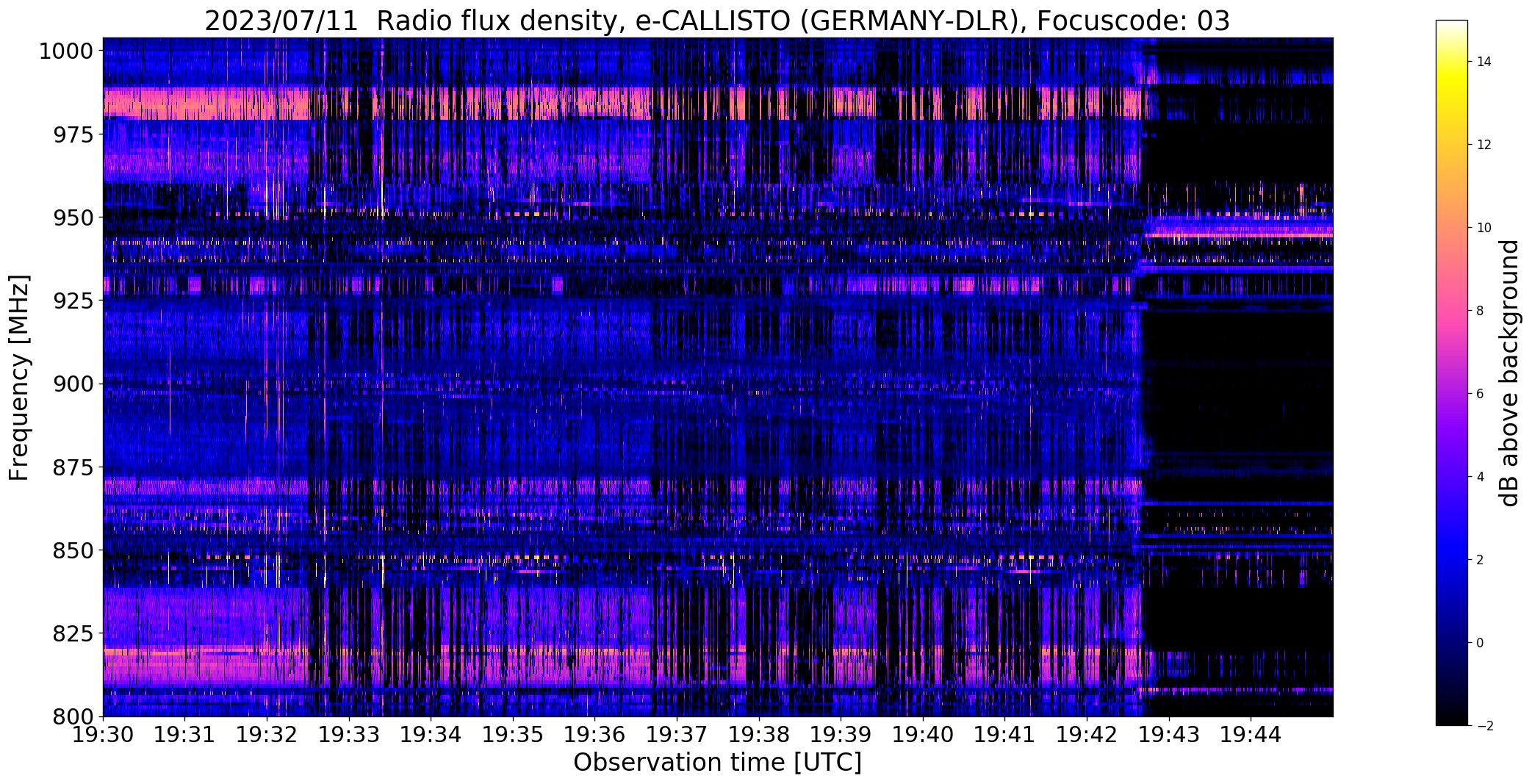1532x784 pixels.
Task: Select the 19:34 time tick label
Action: [x=431, y=733]
